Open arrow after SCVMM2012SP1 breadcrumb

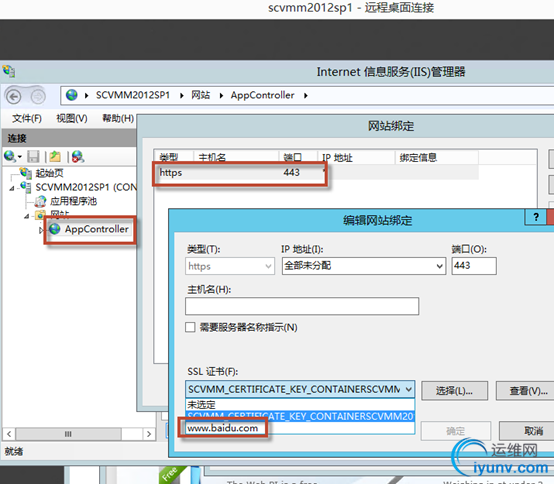pos(181,95)
